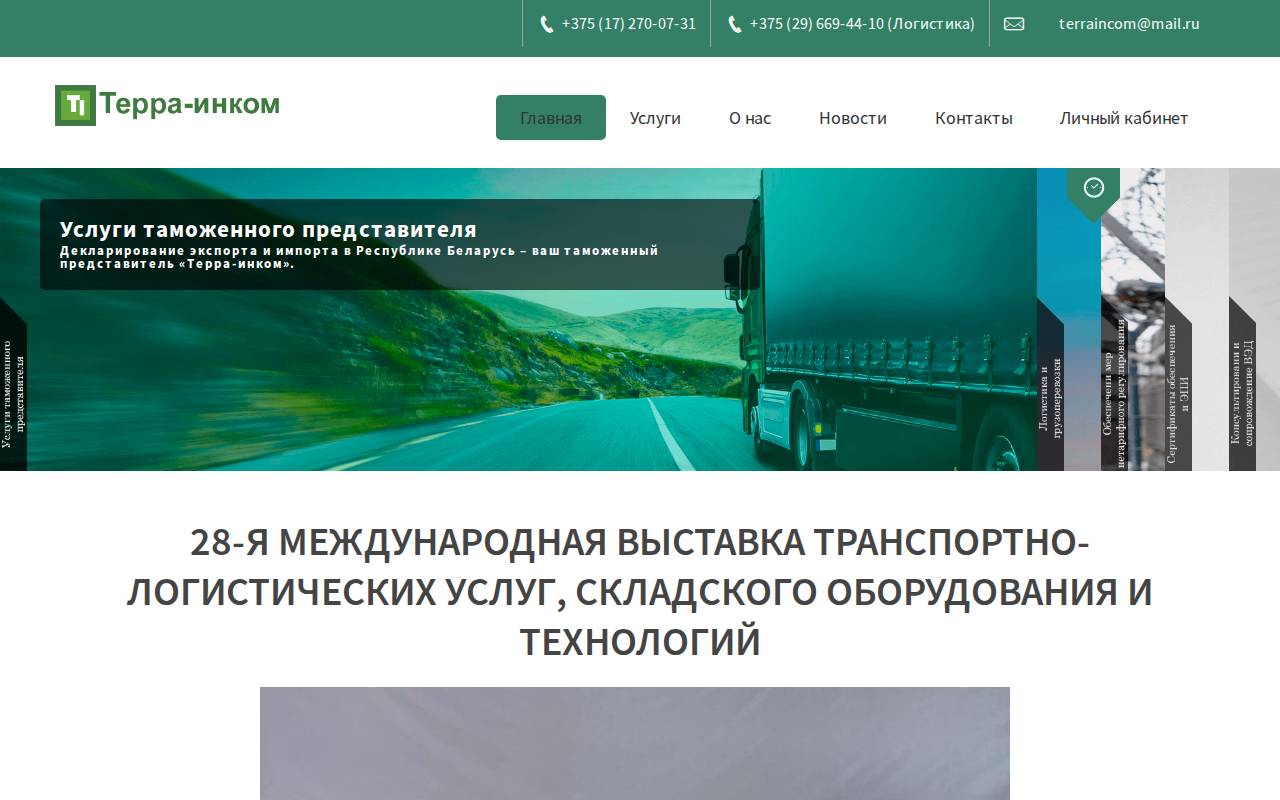The height and width of the screenshot is (800, 1280).
Task: Click the Декларирование экспорта и импорта description text
Action: [x=359, y=257]
